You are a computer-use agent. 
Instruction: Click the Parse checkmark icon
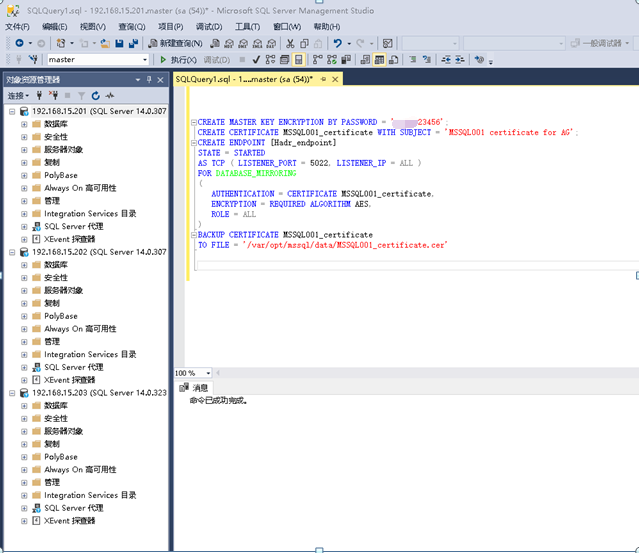point(256,59)
